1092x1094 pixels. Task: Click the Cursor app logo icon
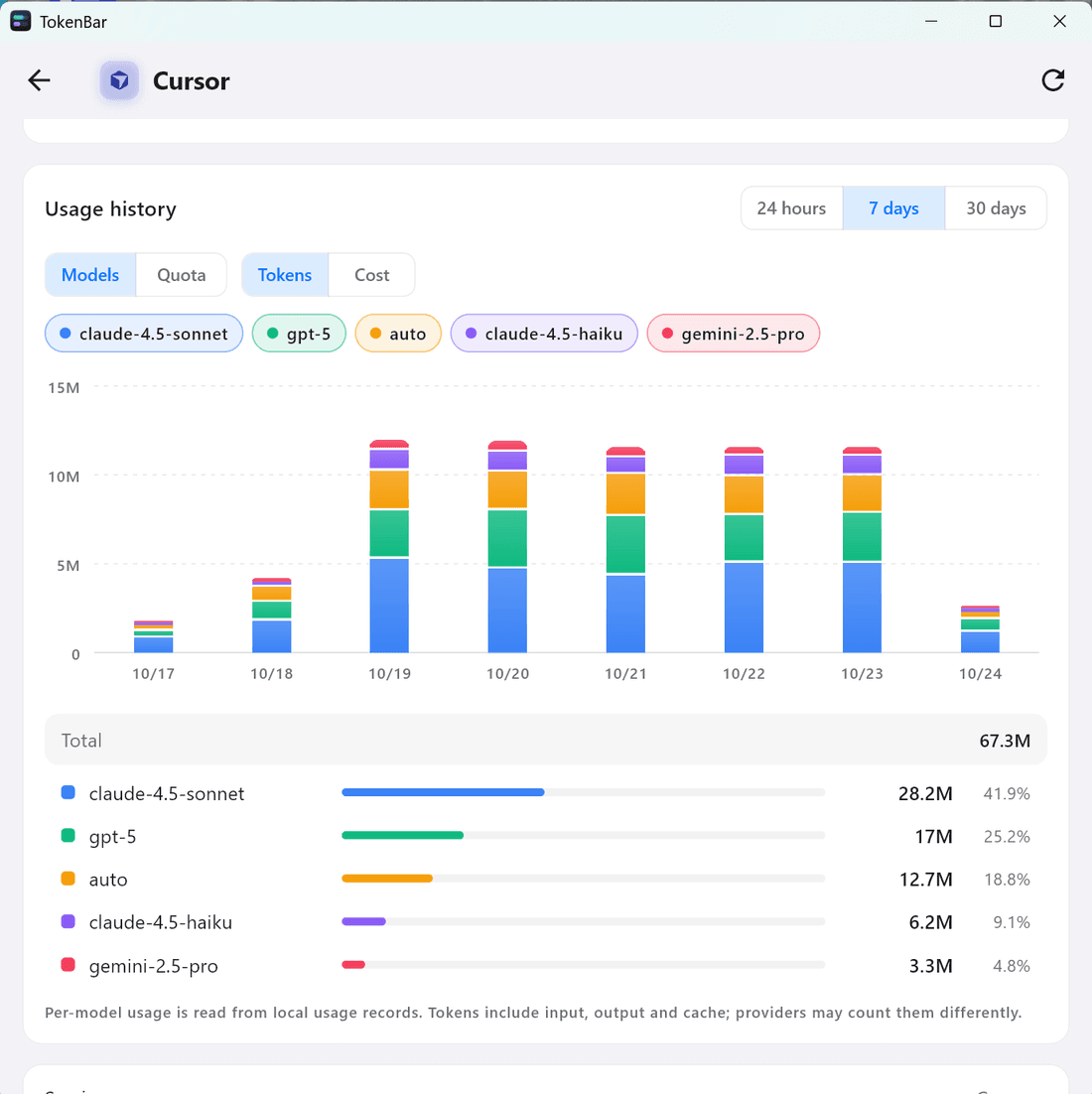119,81
